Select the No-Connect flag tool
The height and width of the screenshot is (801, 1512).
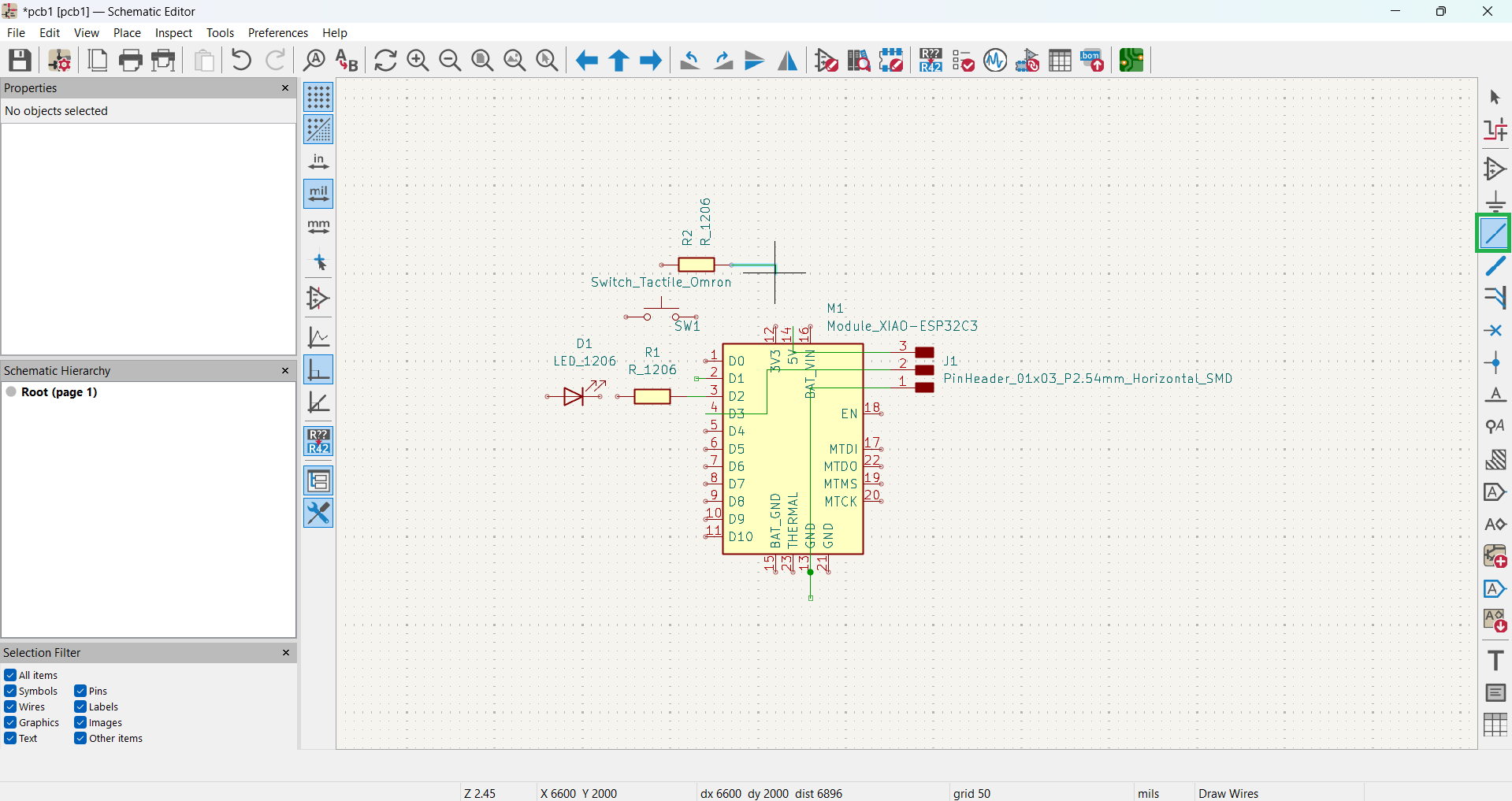coord(1495,331)
